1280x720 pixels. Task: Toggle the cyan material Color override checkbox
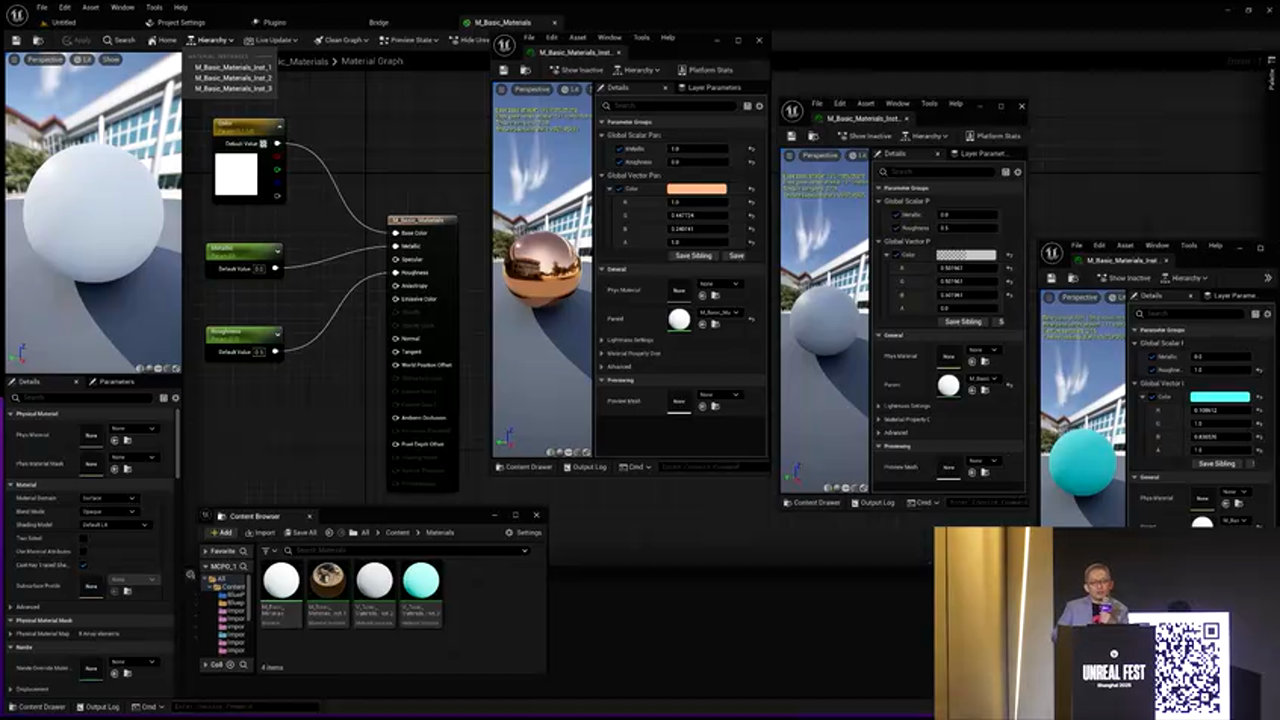click(1150, 397)
